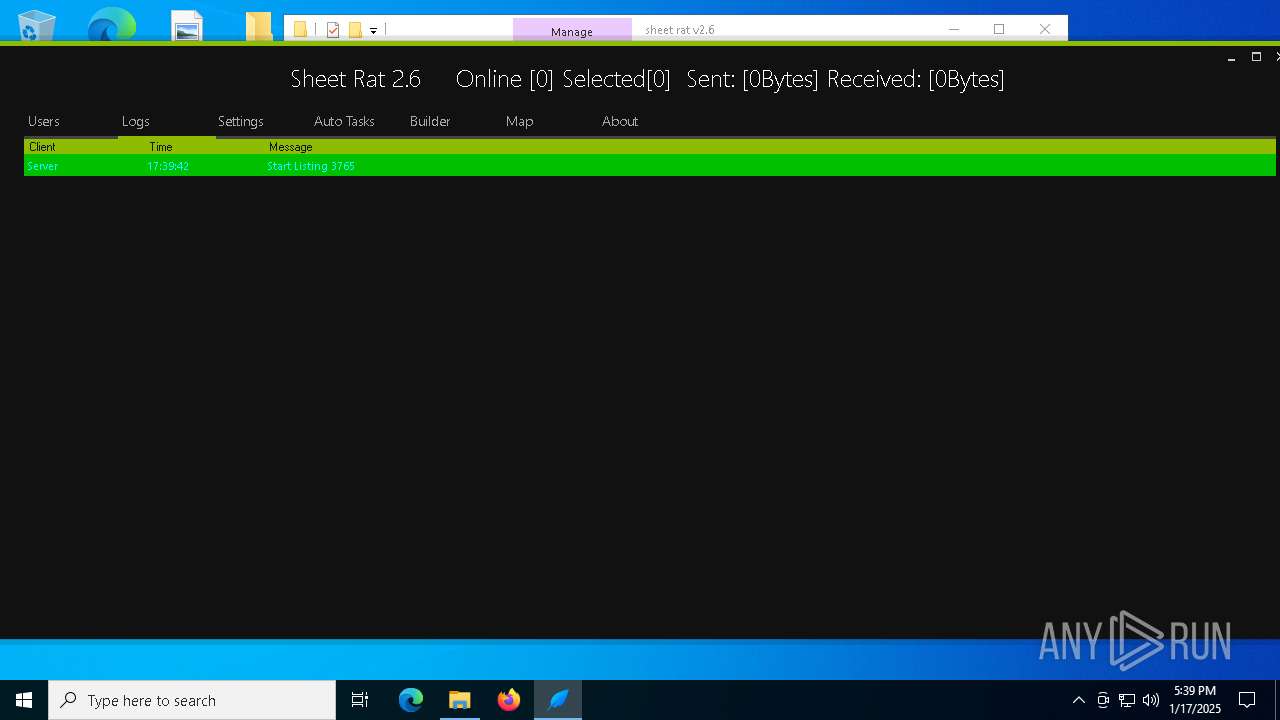Screen dimensions: 1280x720
Task: Open the Manage ribbon tab in File Explorer
Action: pyautogui.click(x=572, y=31)
